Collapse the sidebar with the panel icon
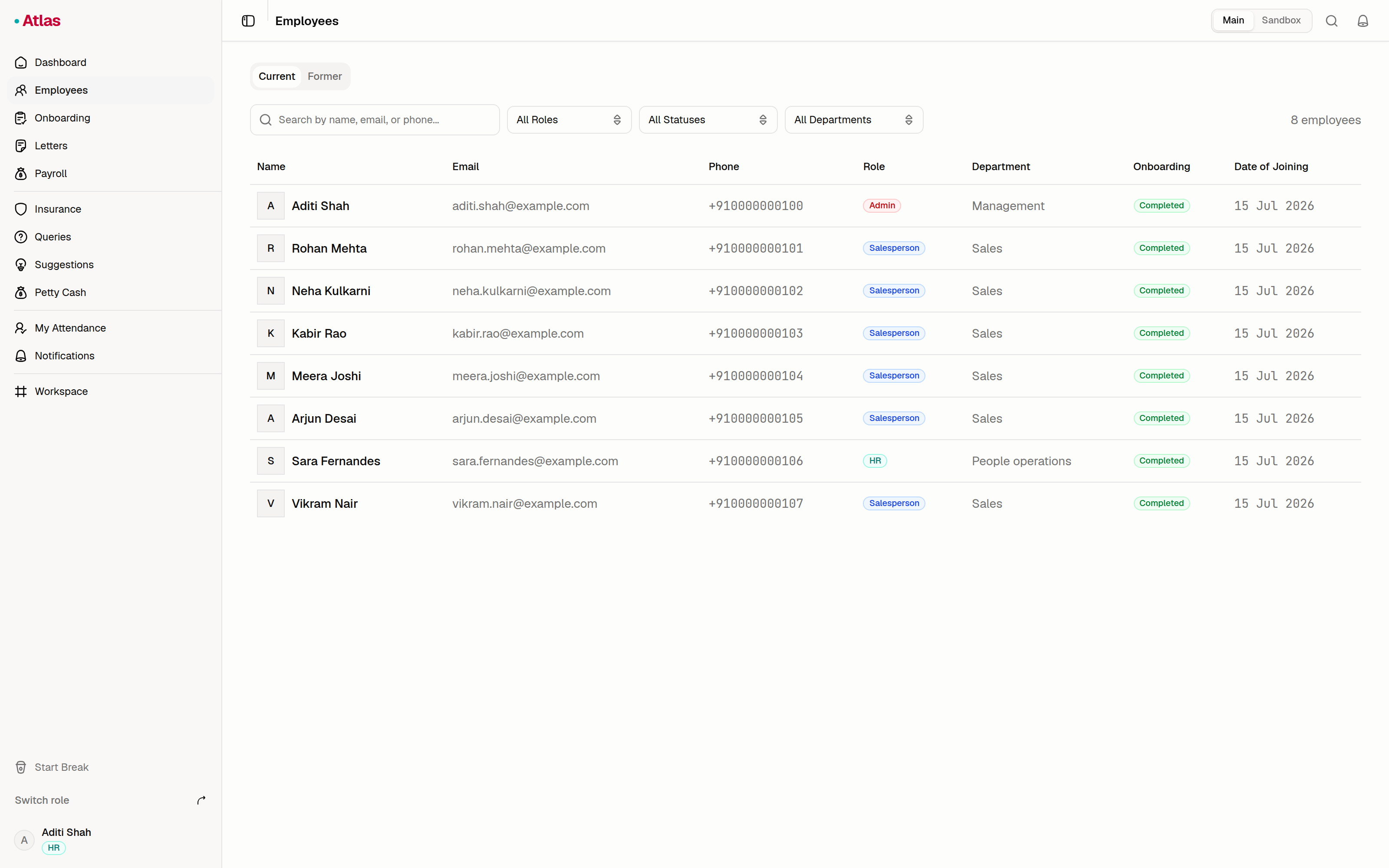1389x868 pixels. (x=248, y=21)
